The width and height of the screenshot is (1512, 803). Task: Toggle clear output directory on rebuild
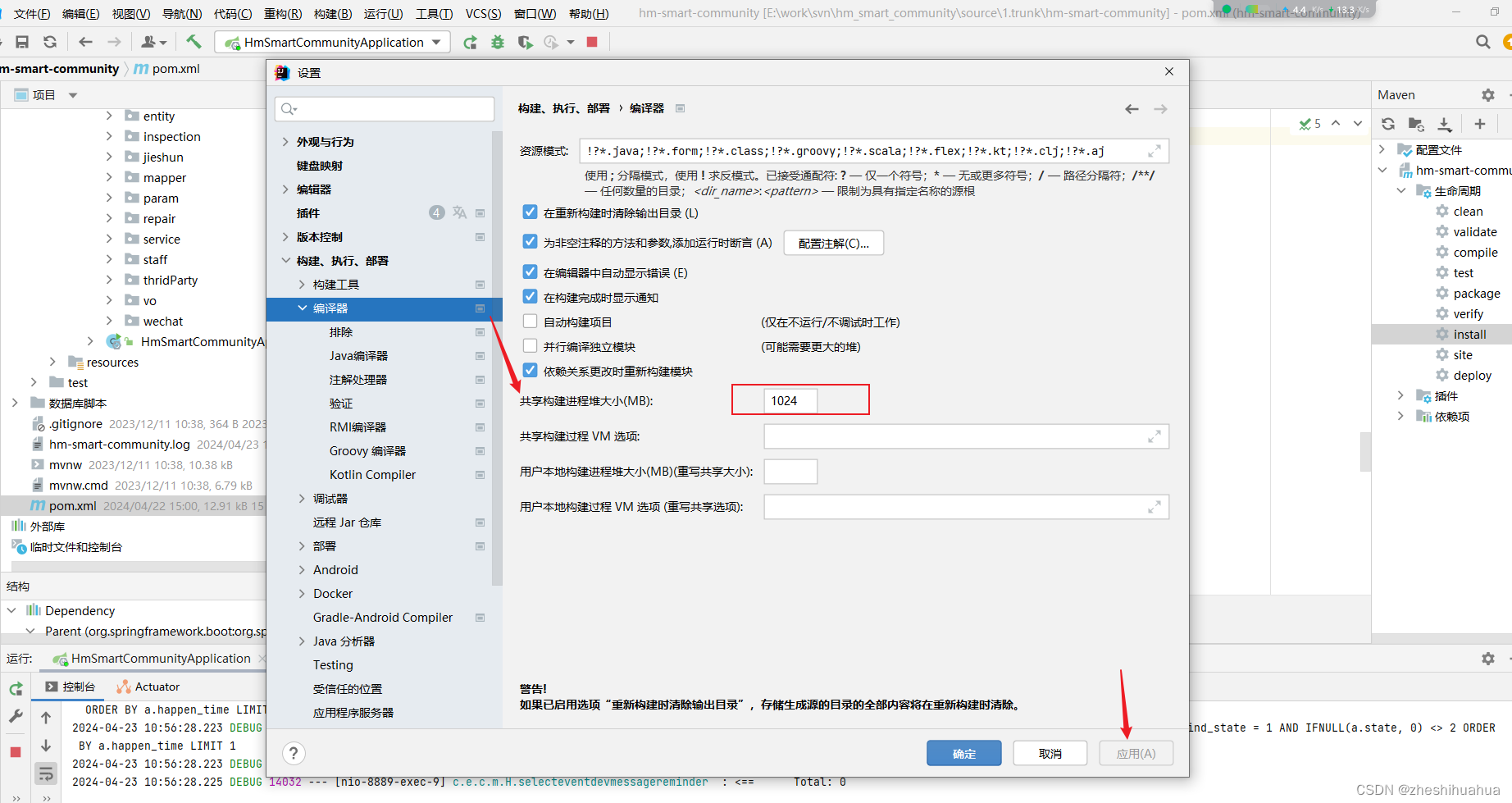(531, 212)
